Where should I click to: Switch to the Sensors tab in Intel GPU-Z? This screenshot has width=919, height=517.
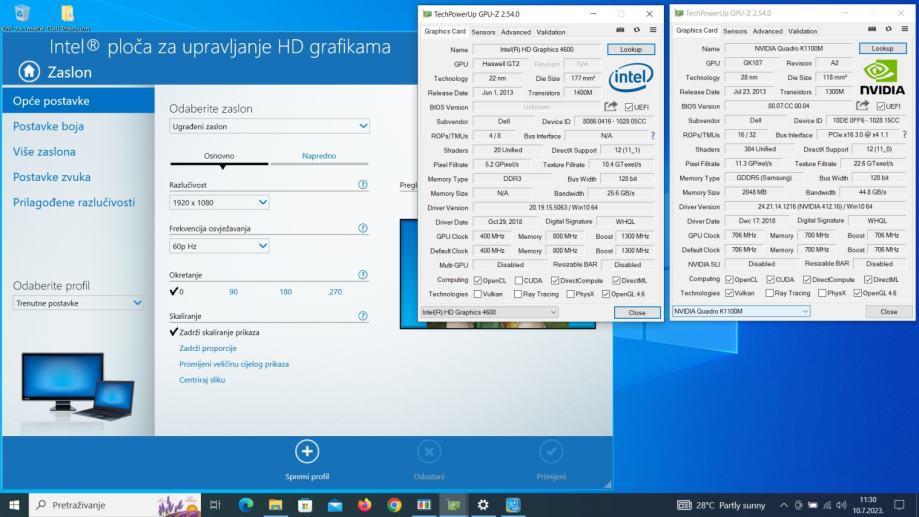(x=483, y=32)
